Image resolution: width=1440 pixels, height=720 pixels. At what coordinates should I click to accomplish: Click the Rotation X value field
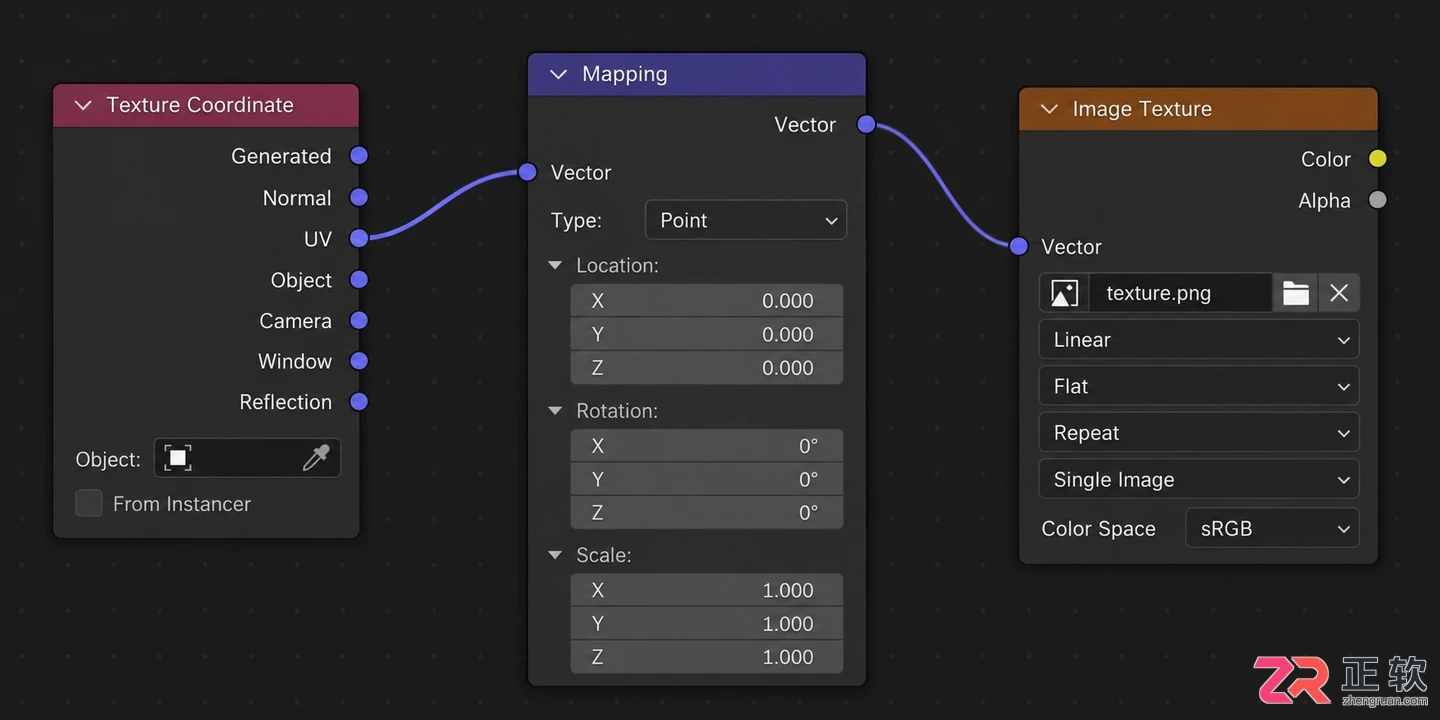pos(707,446)
